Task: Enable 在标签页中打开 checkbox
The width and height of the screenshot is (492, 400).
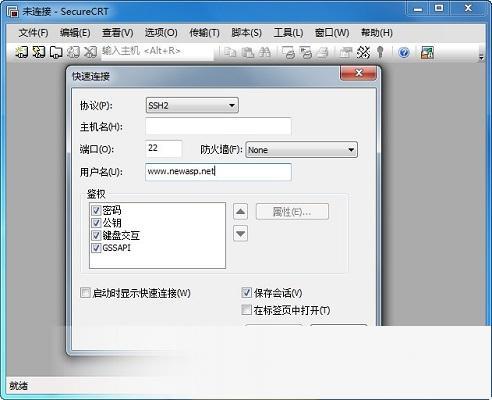Action: click(x=246, y=310)
